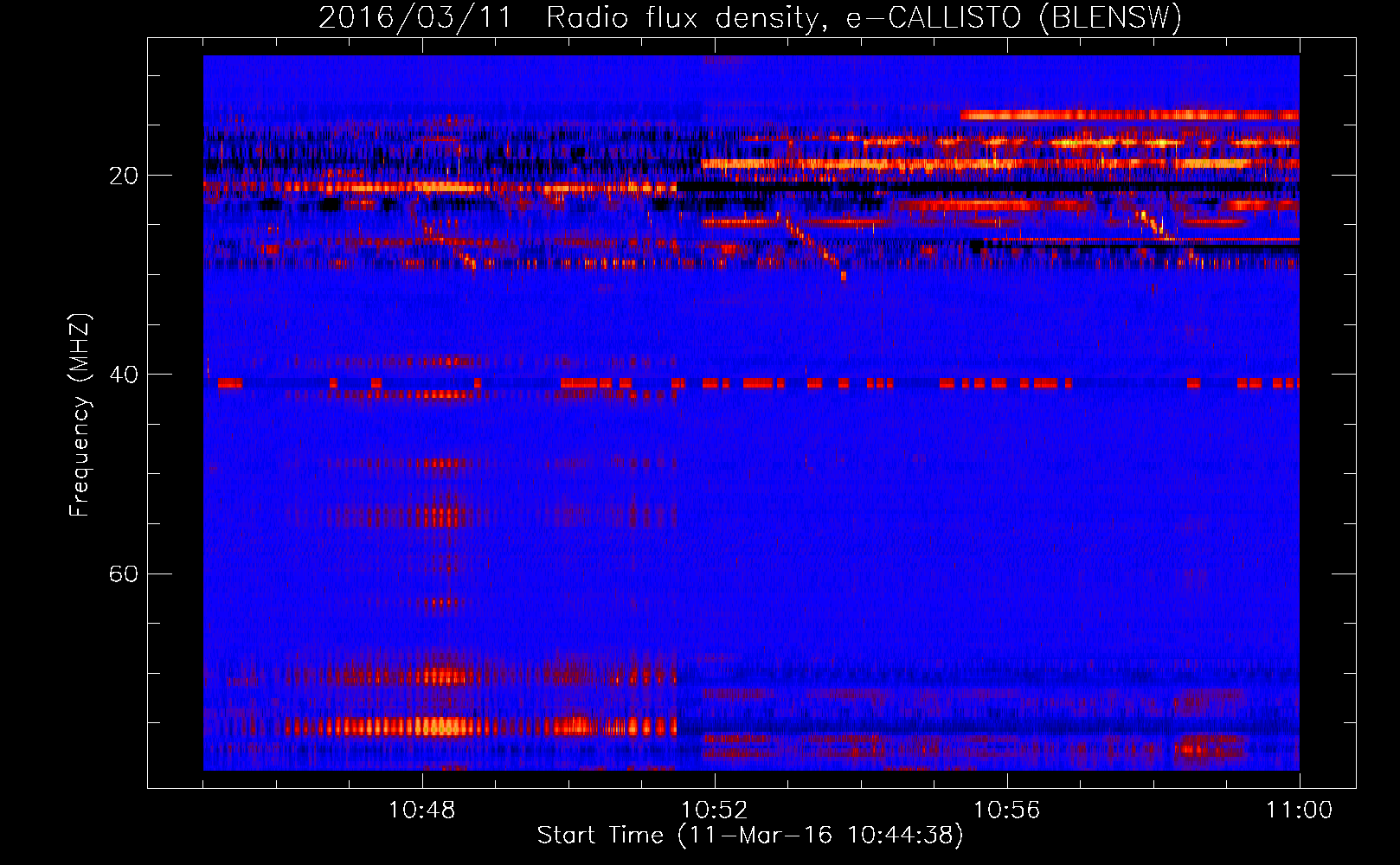
Task: Click the 60 MHz frequency tick label
Action: [123, 573]
